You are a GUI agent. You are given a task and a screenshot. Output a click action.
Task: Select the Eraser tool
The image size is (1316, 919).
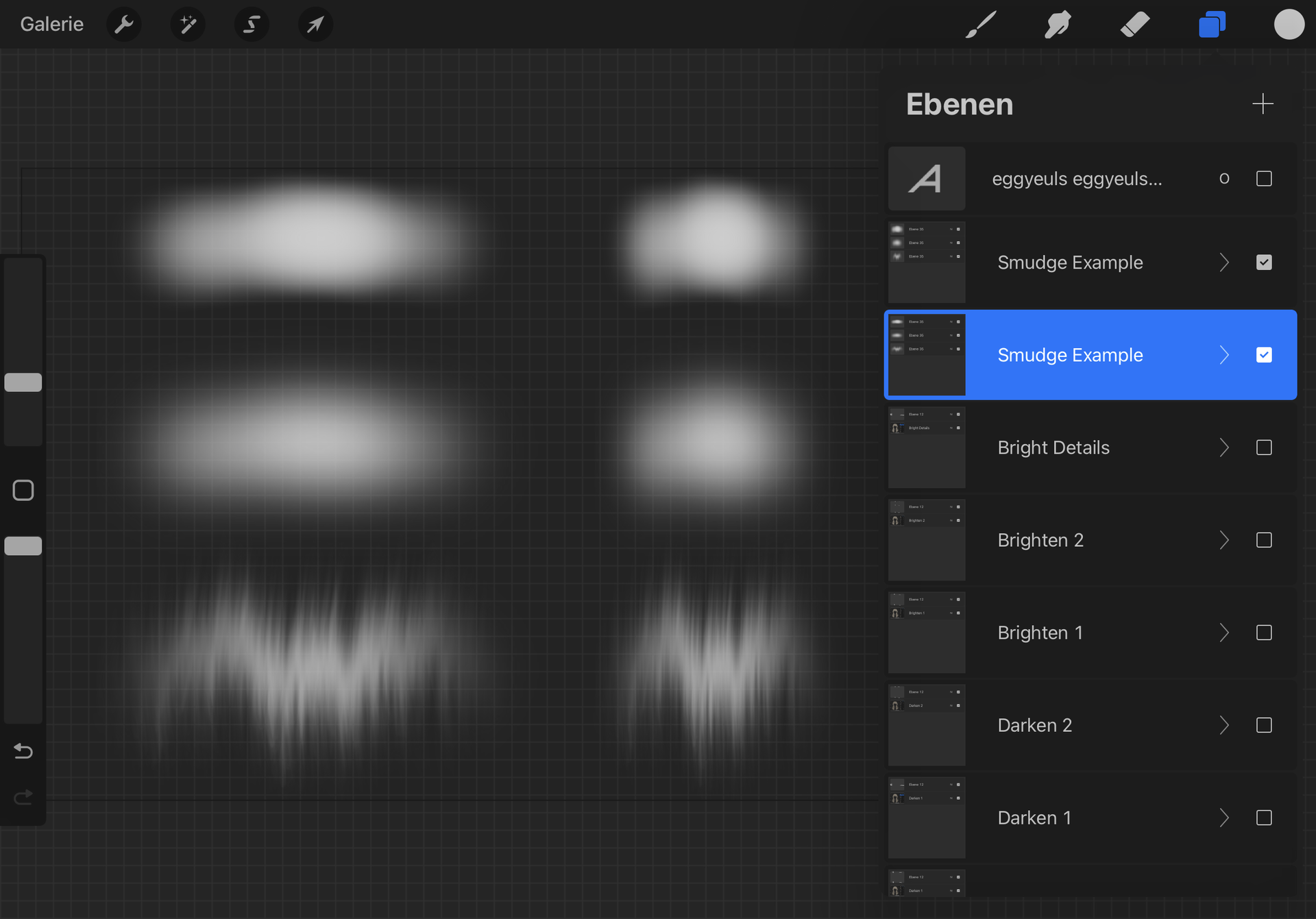[1135, 25]
